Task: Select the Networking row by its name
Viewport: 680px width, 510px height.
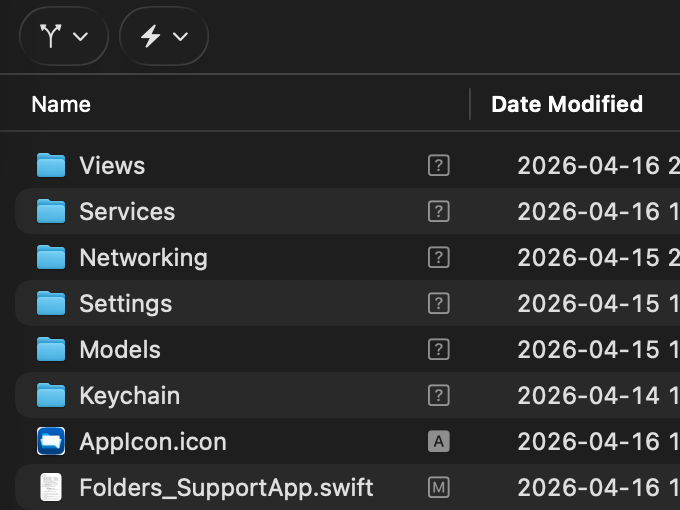Action: point(144,258)
